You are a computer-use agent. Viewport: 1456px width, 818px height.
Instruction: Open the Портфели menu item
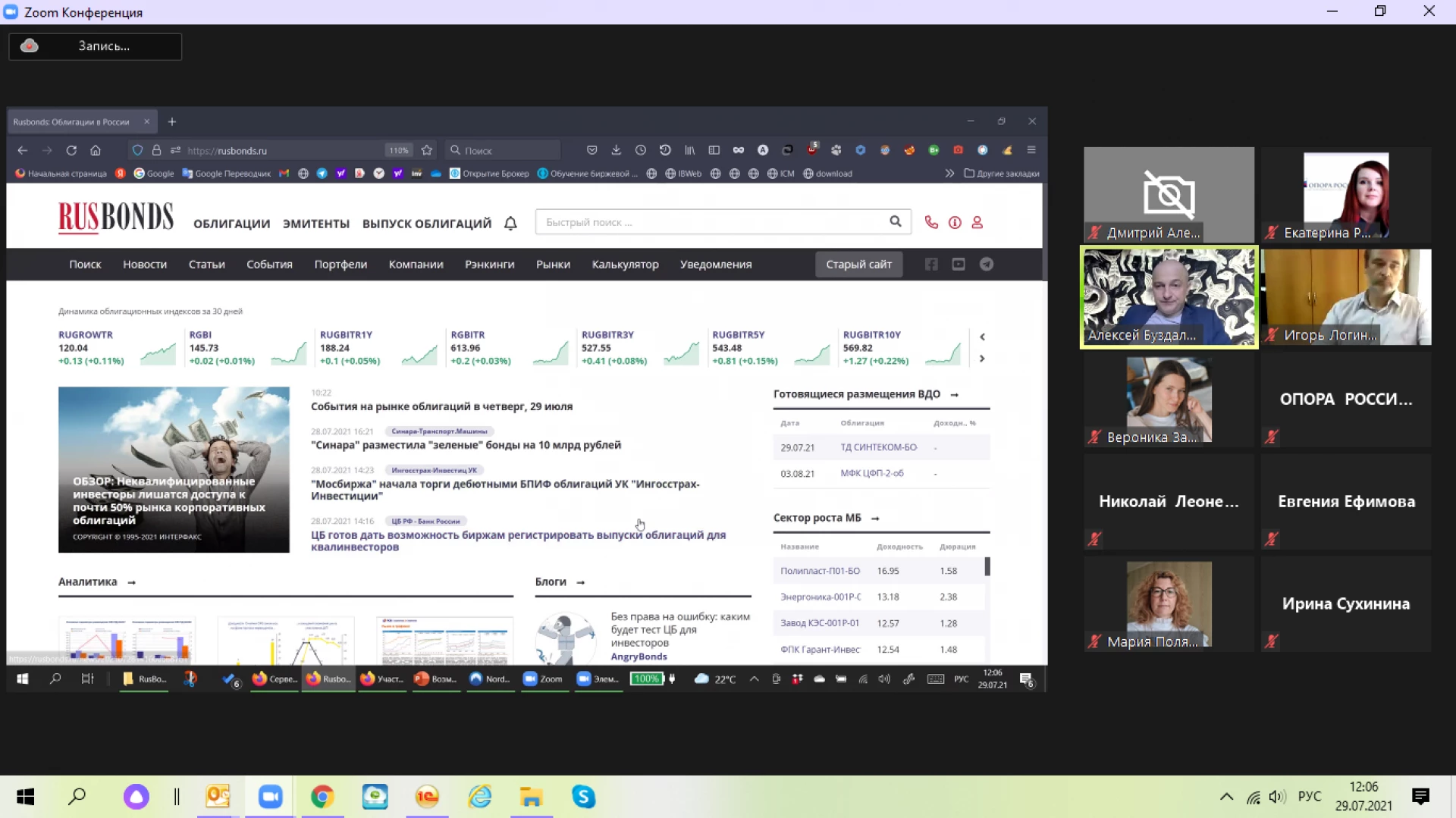(x=340, y=265)
